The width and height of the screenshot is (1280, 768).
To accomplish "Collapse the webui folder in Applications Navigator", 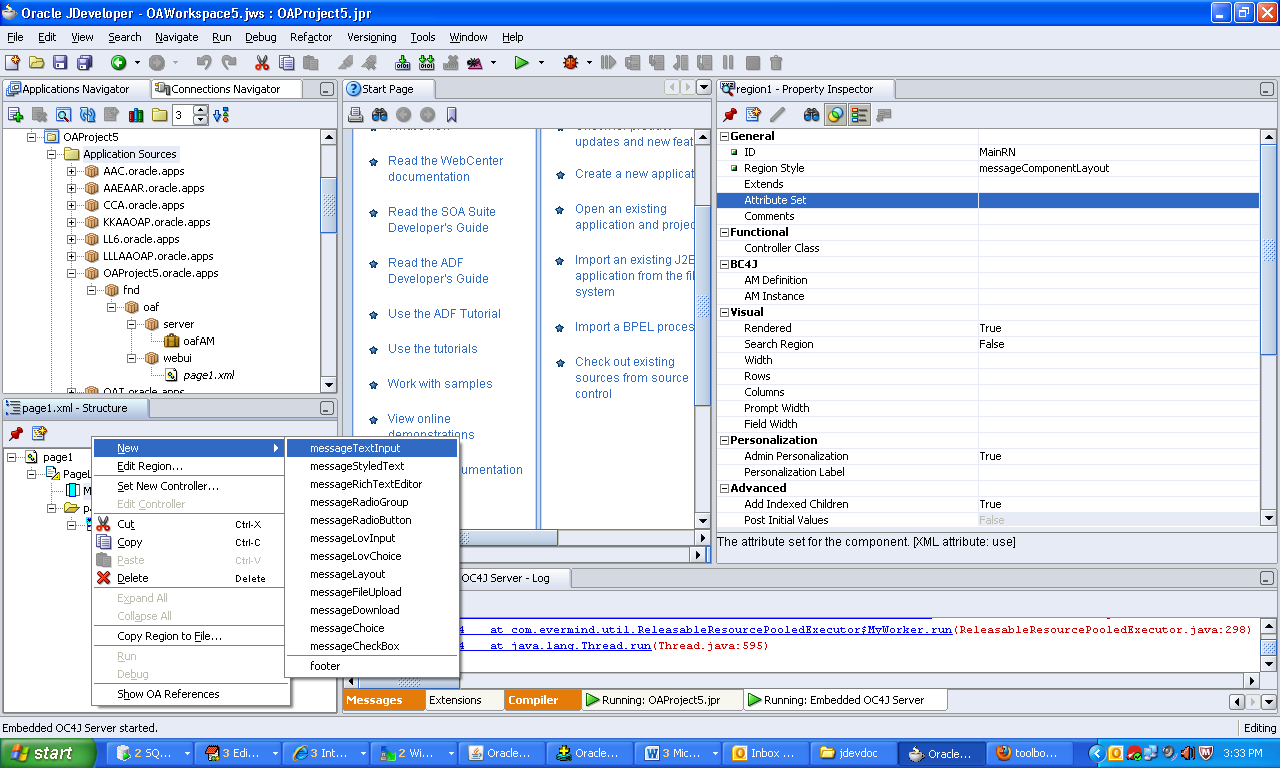I will (131, 357).
